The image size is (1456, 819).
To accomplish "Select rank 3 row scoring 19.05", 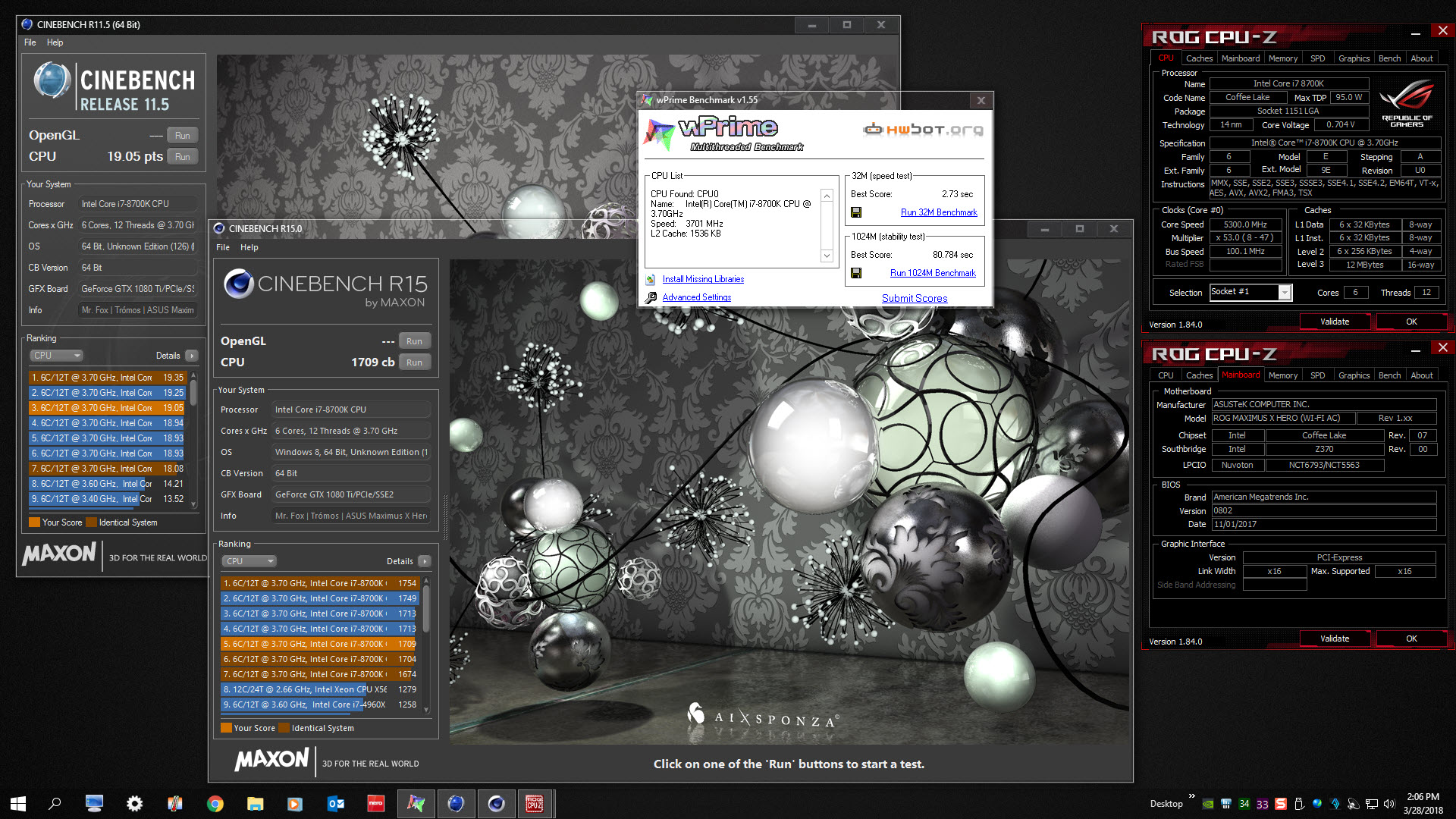I will click(108, 408).
